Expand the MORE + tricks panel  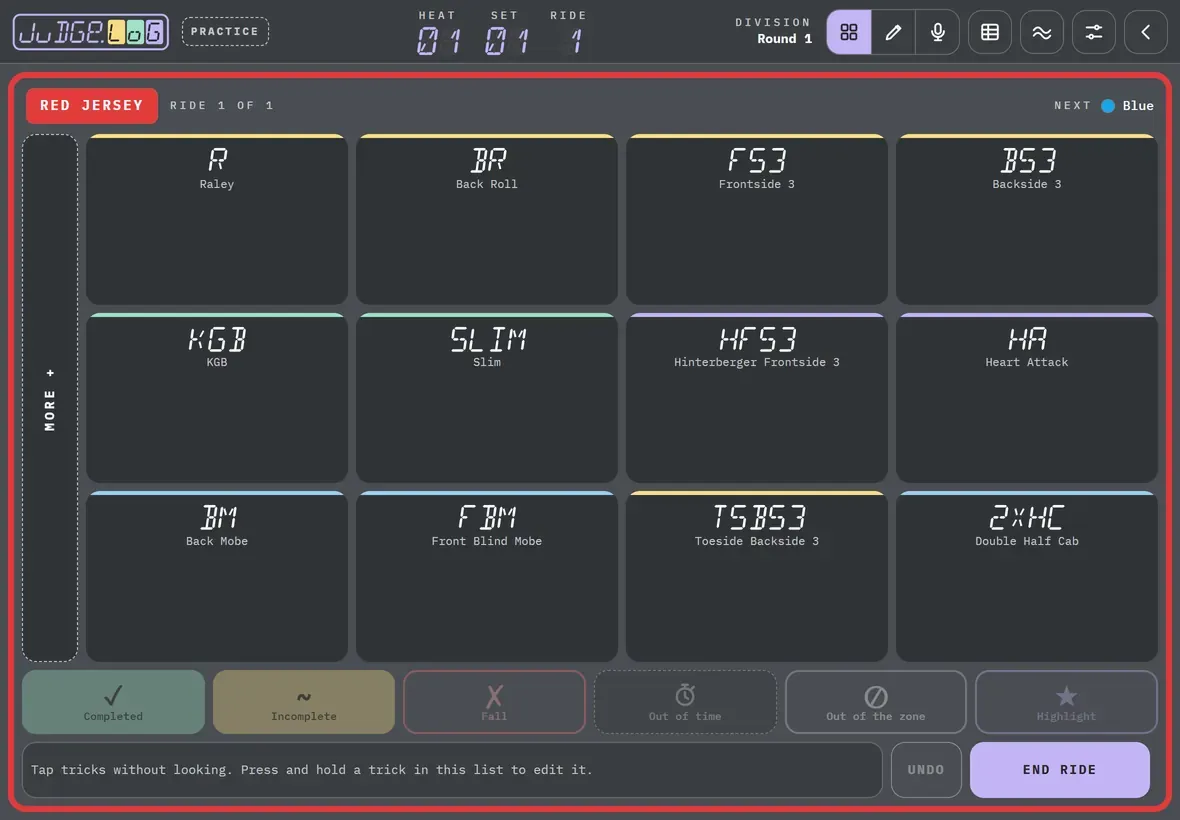click(50, 398)
